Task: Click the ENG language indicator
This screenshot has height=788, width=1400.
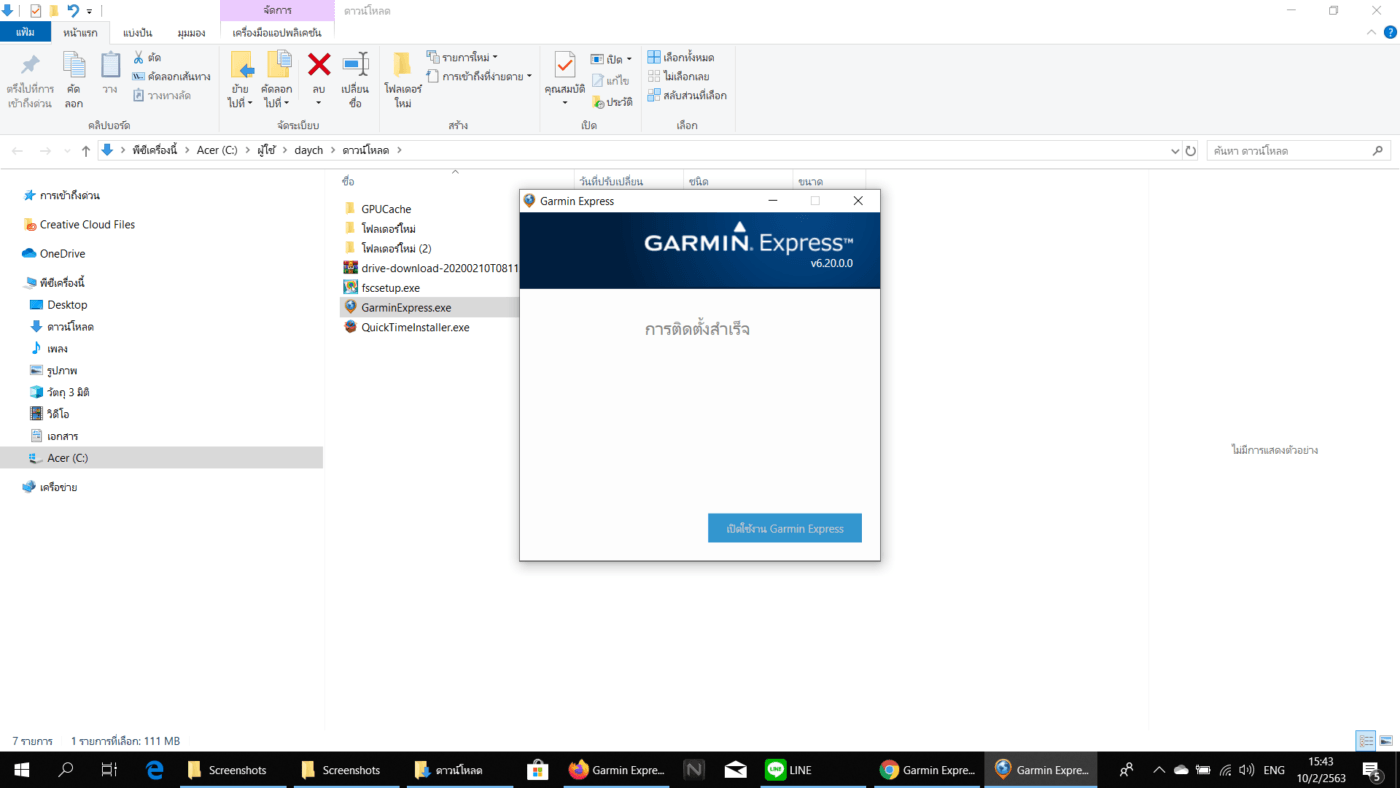Action: tap(1274, 770)
